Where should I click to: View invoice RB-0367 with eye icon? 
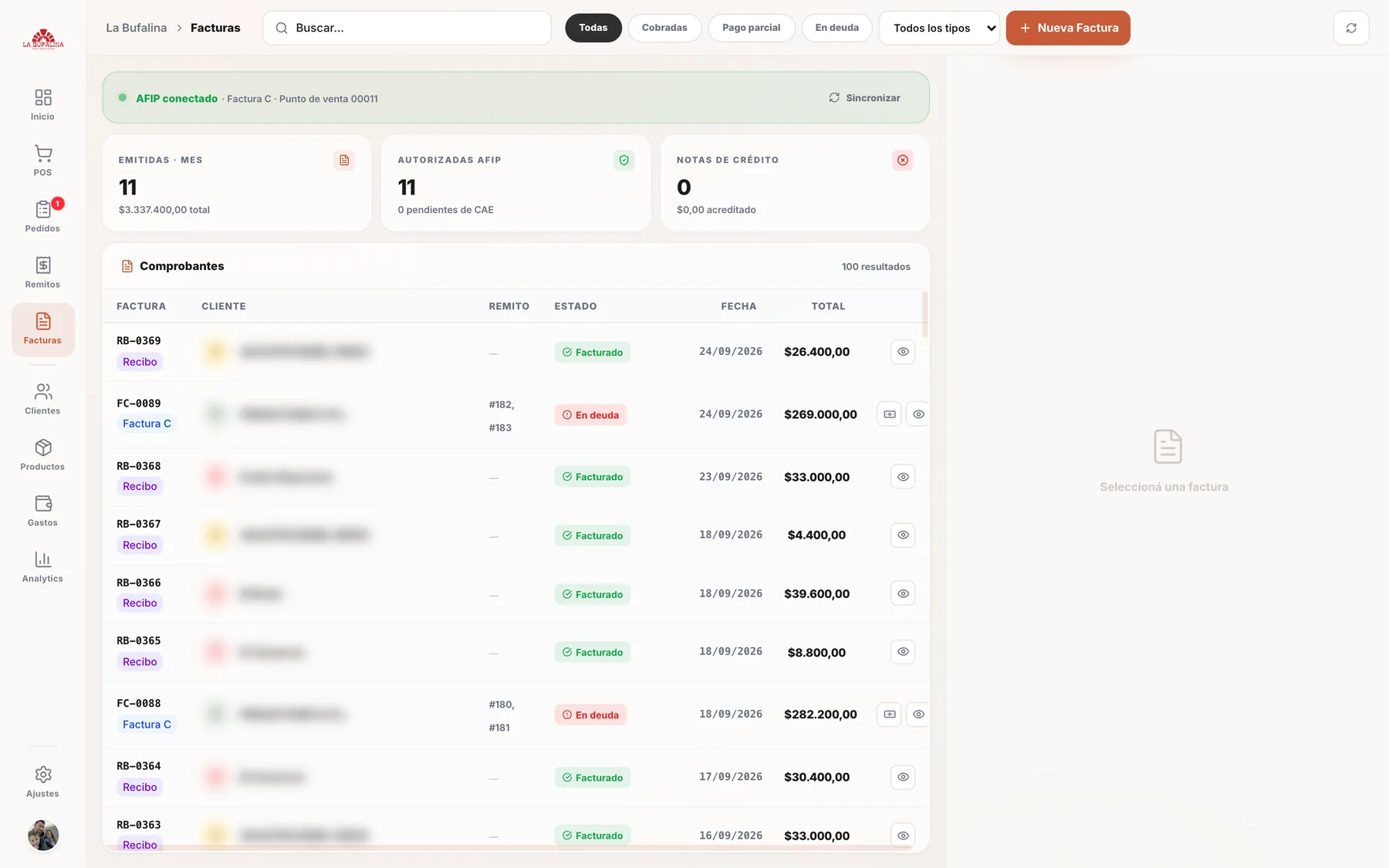tap(903, 535)
